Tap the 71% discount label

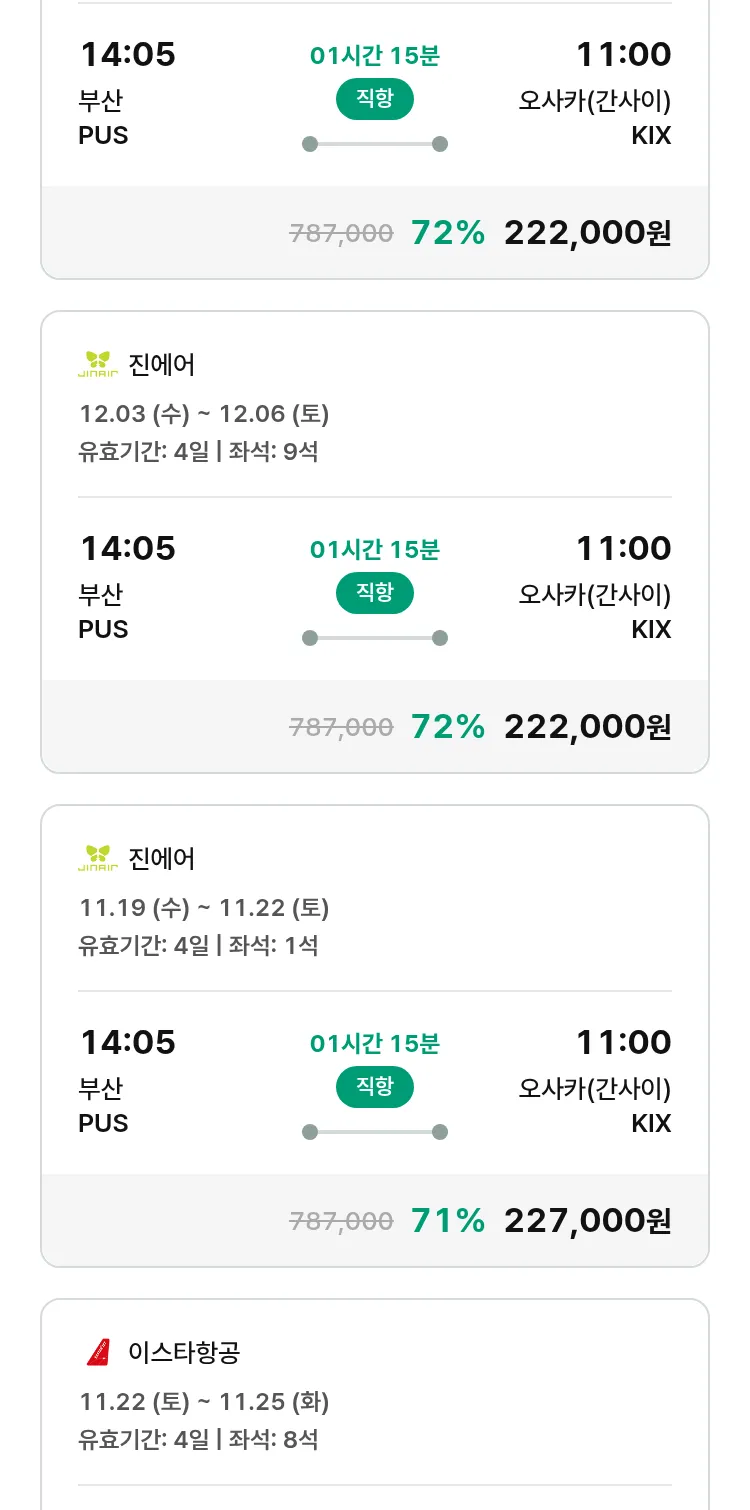448,1220
